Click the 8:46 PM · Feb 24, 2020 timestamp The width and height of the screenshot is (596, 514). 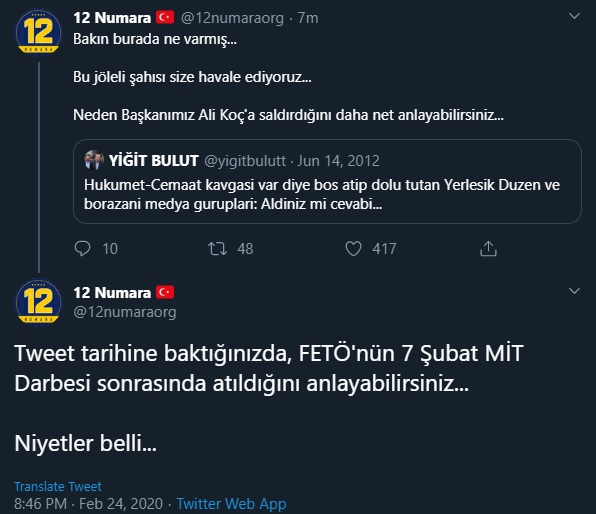tap(89, 504)
